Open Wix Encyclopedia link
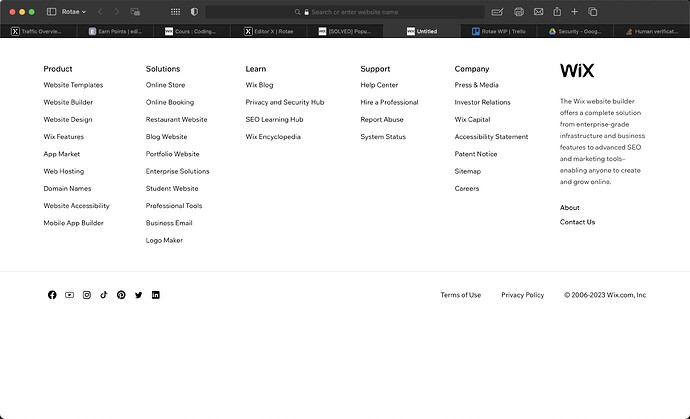This screenshot has height=419, width=690. coord(273,136)
